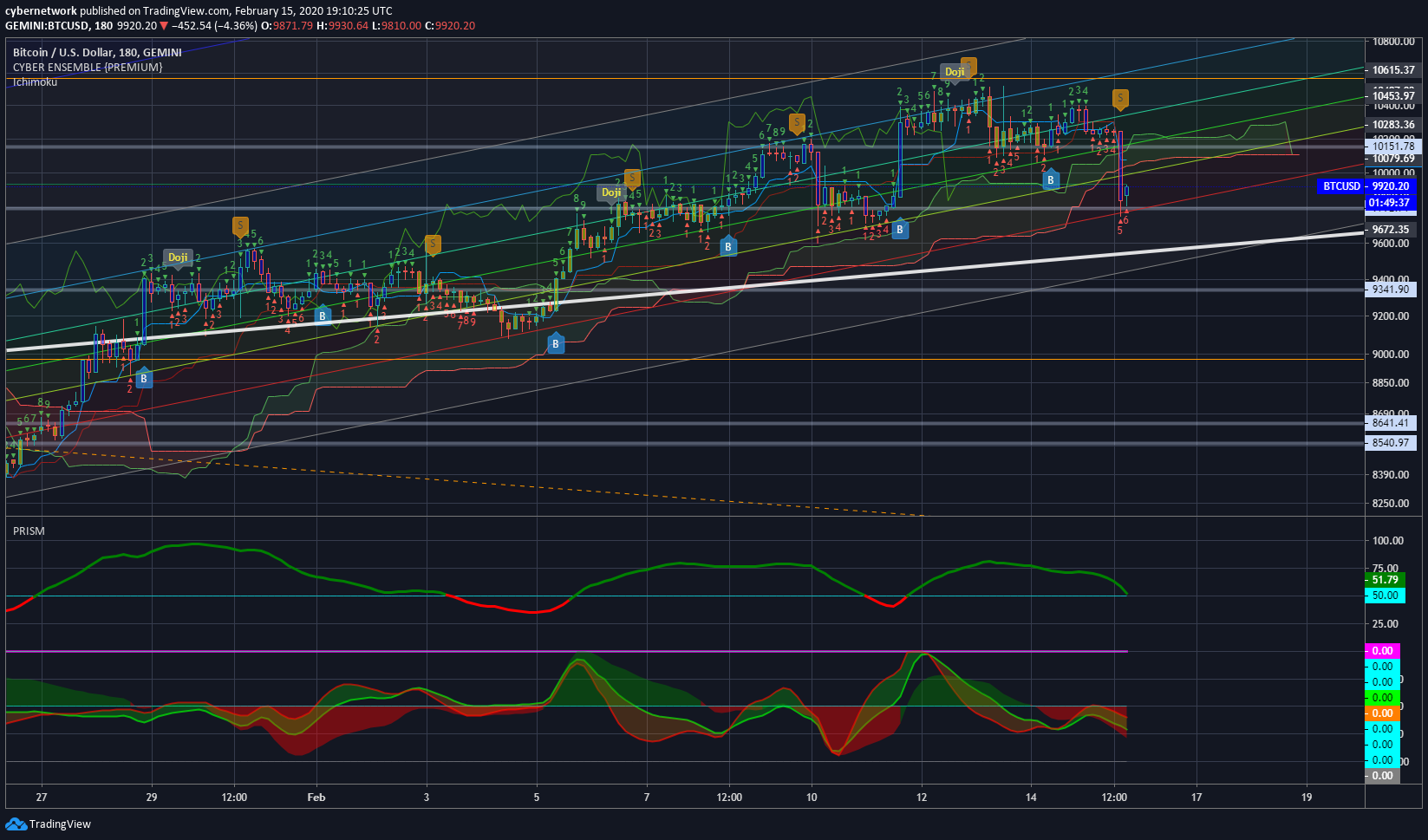Click the 8641.41 price level label
Viewport: 1428px width, 840px height.
[1391, 423]
